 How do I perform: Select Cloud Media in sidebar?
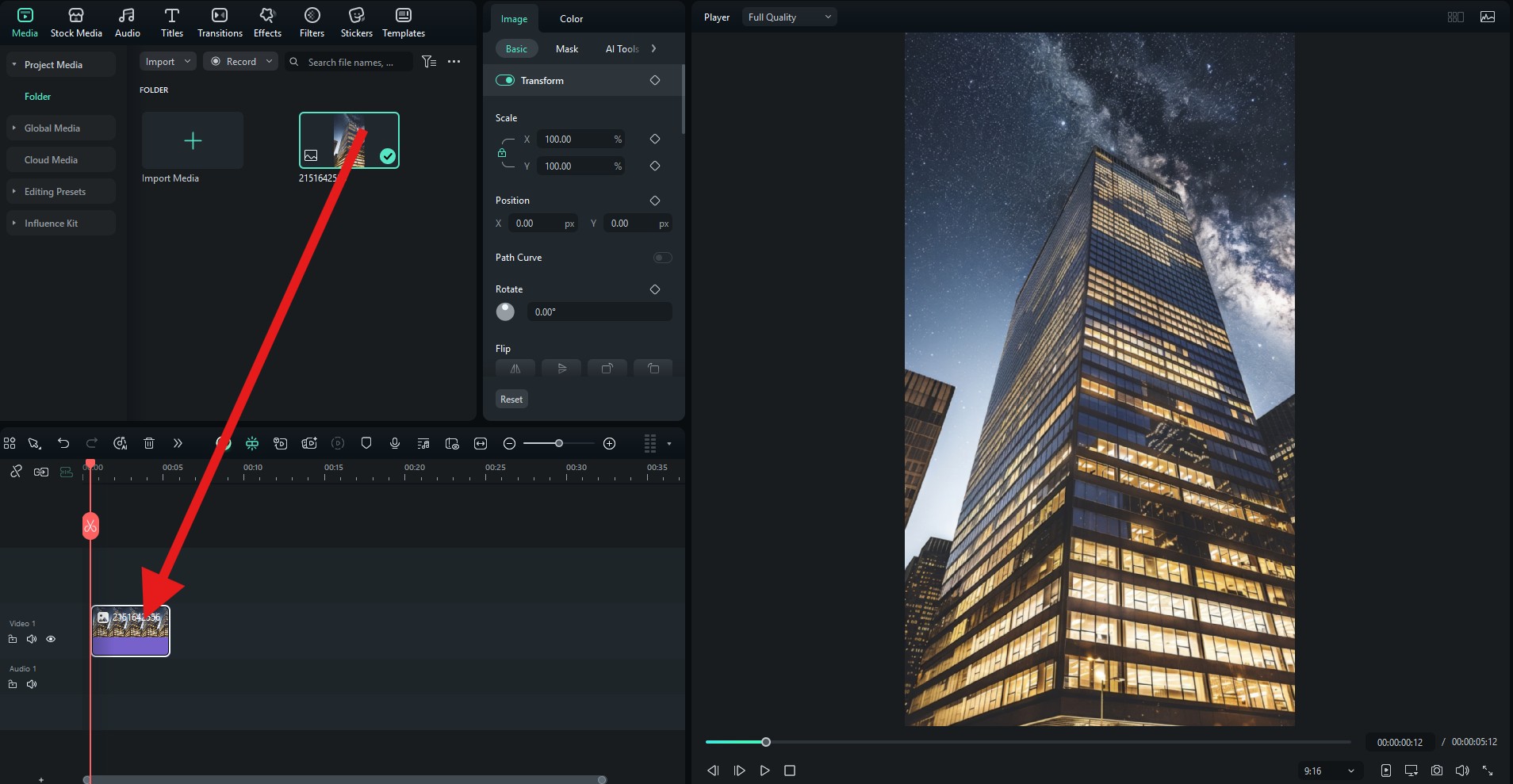[61, 159]
